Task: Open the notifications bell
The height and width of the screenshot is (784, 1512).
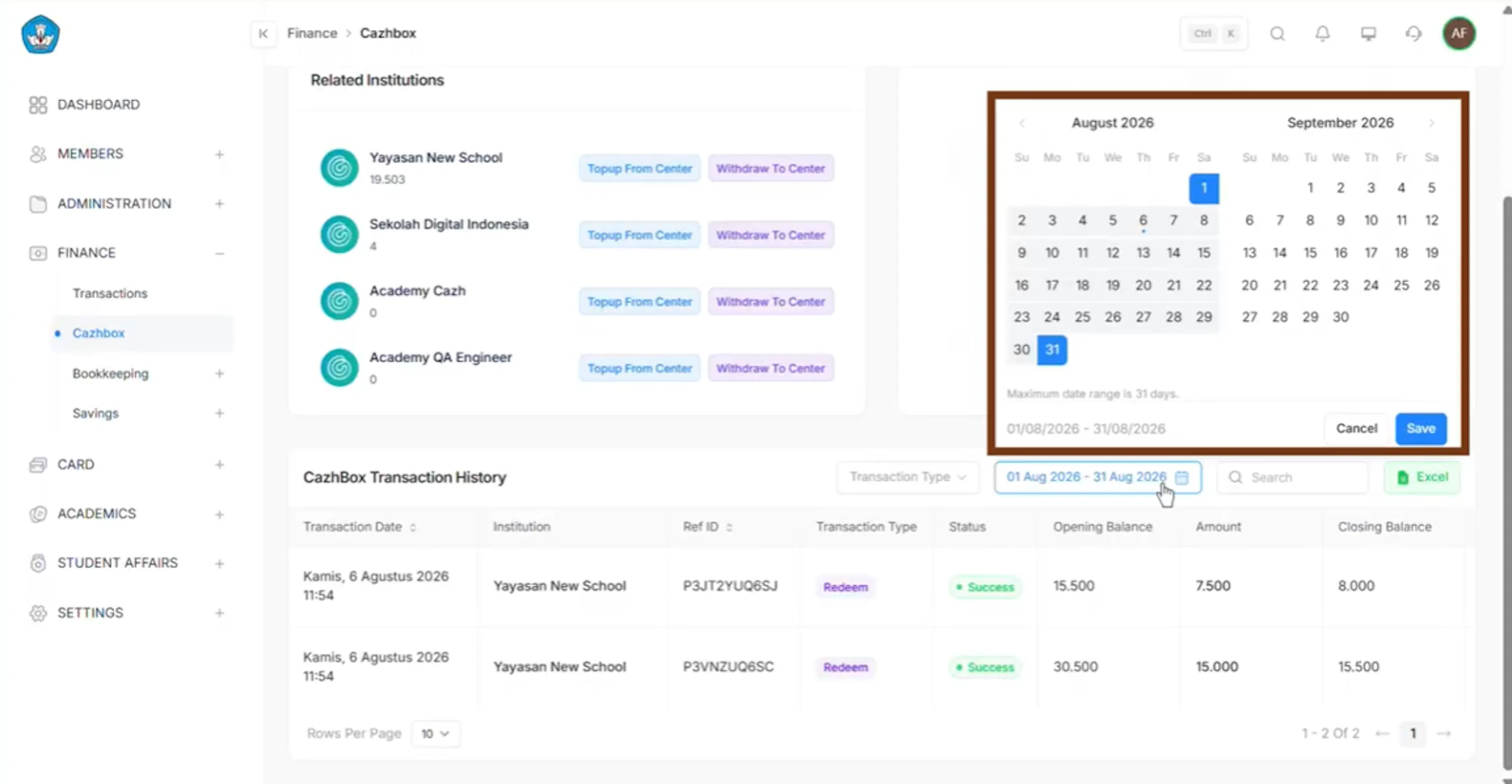Action: pos(1323,33)
